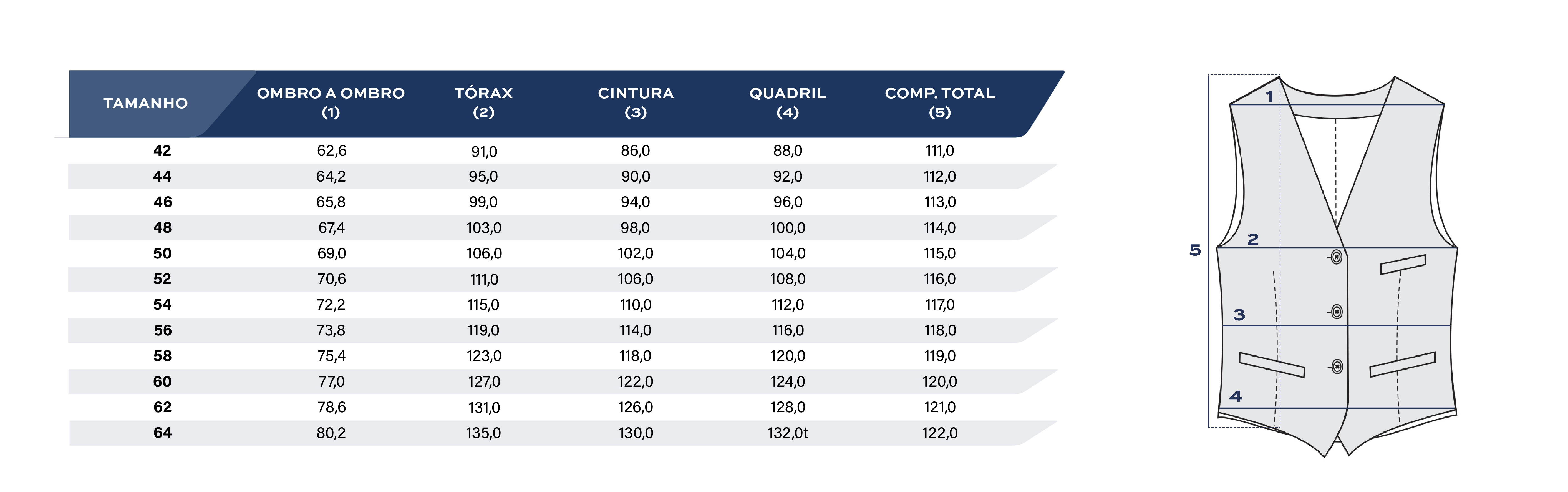Screen dimensions: 1568x492
Task: Click the middle vest button
Action: (x=1337, y=312)
